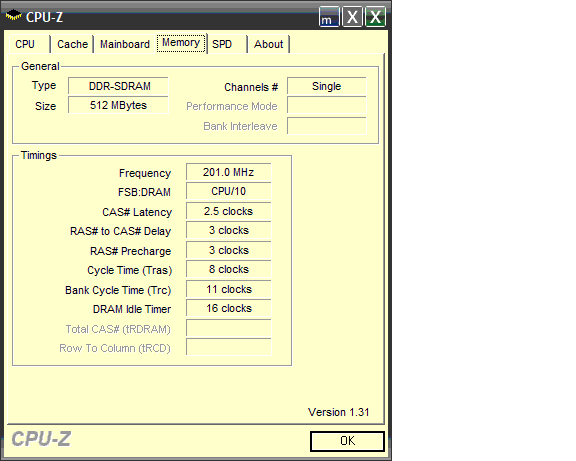
Task: Click the DDR-SDRAM type field
Action: (118, 86)
